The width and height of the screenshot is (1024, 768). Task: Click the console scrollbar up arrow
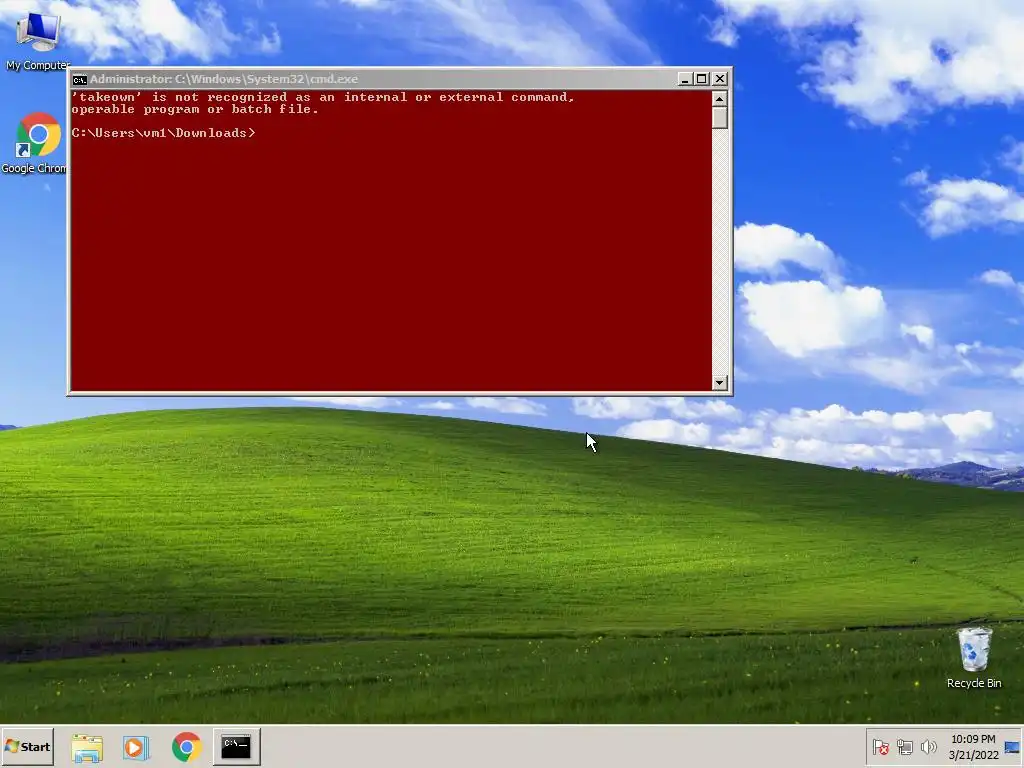pyautogui.click(x=720, y=99)
